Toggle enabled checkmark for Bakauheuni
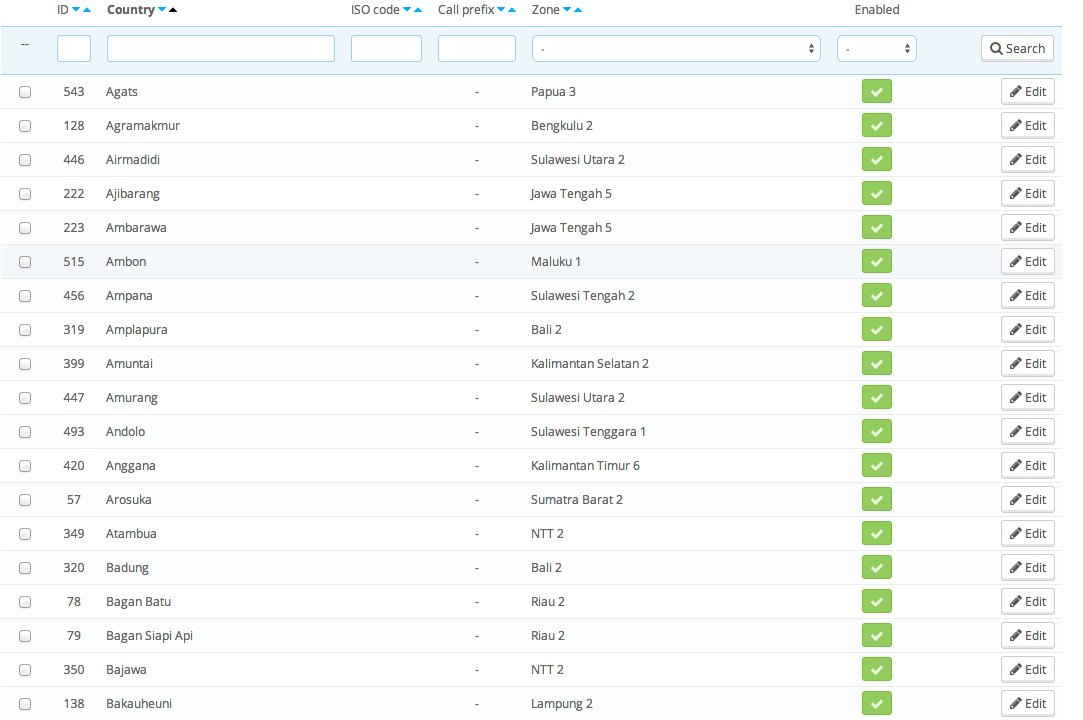The width and height of the screenshot is (1083, 720). pyautogui.click(x=876, y=703)
